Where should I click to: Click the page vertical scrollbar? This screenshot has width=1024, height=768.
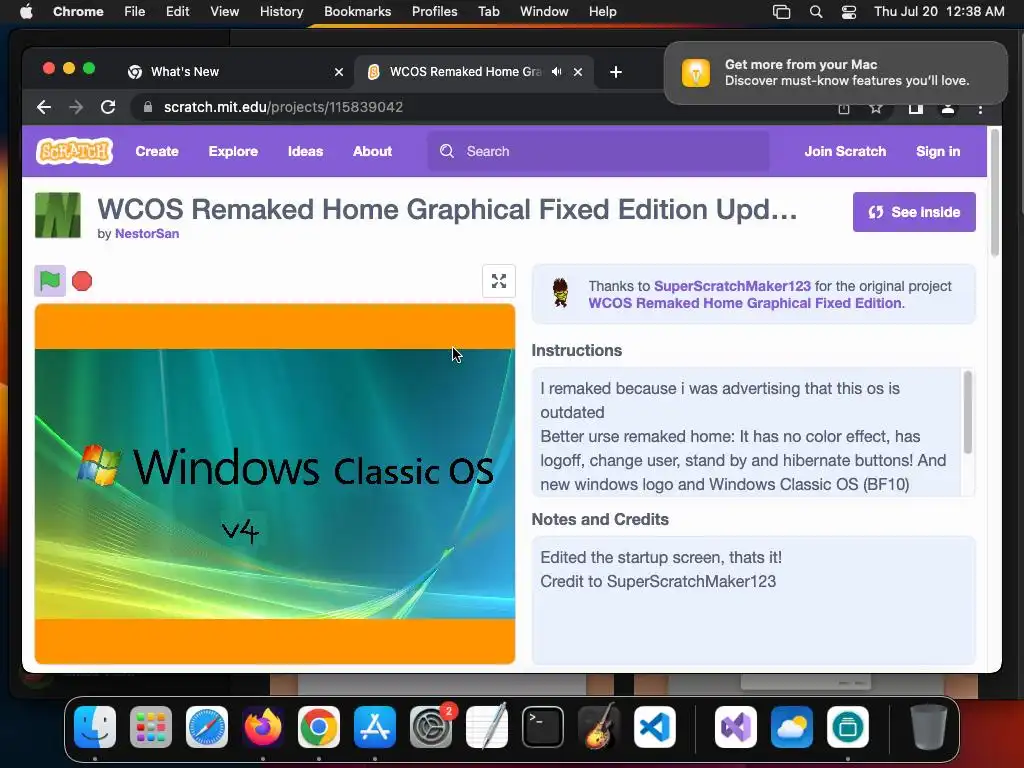[x=995, y=193]
